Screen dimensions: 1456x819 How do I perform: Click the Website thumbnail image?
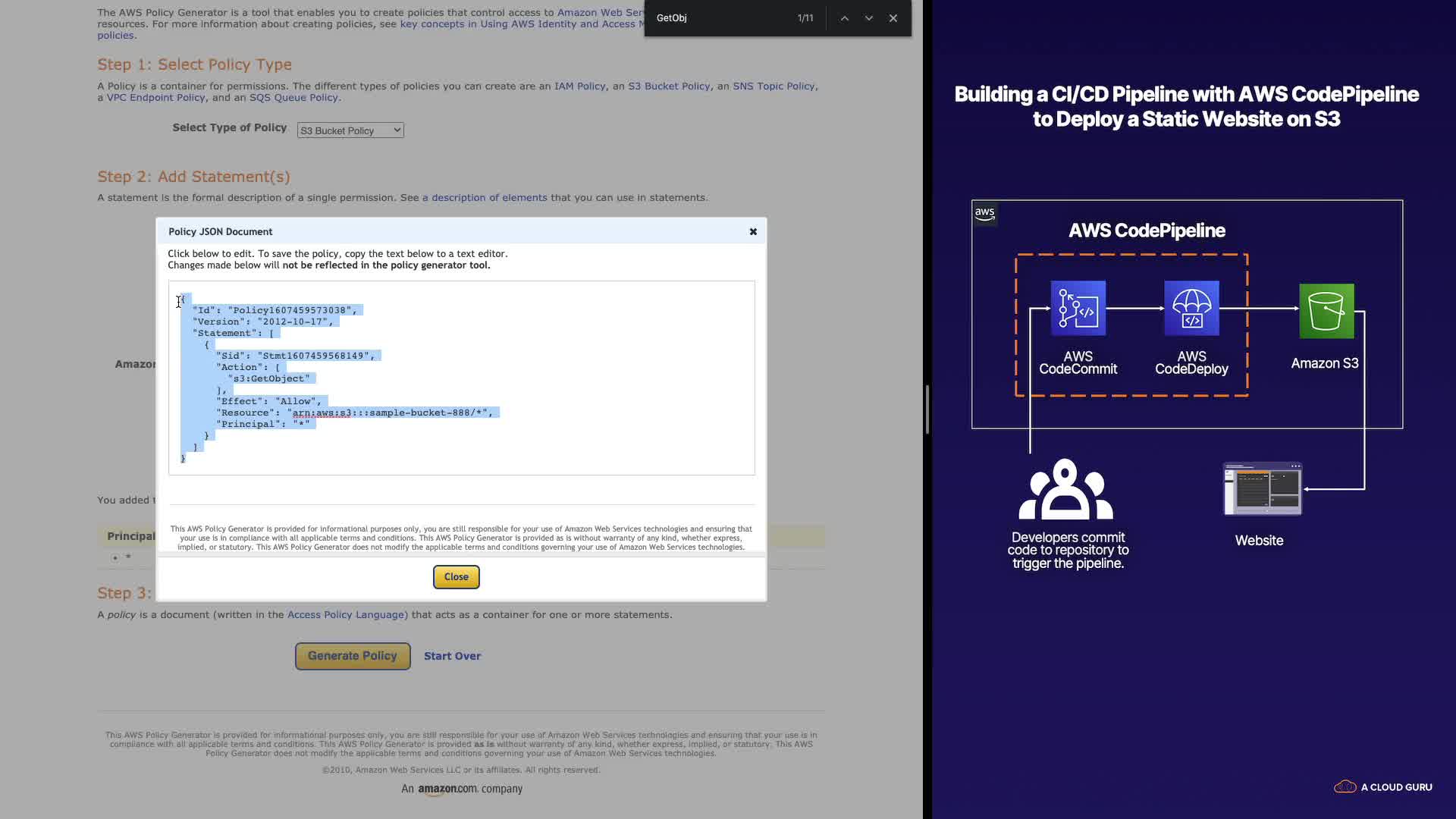pos(1262,489)
